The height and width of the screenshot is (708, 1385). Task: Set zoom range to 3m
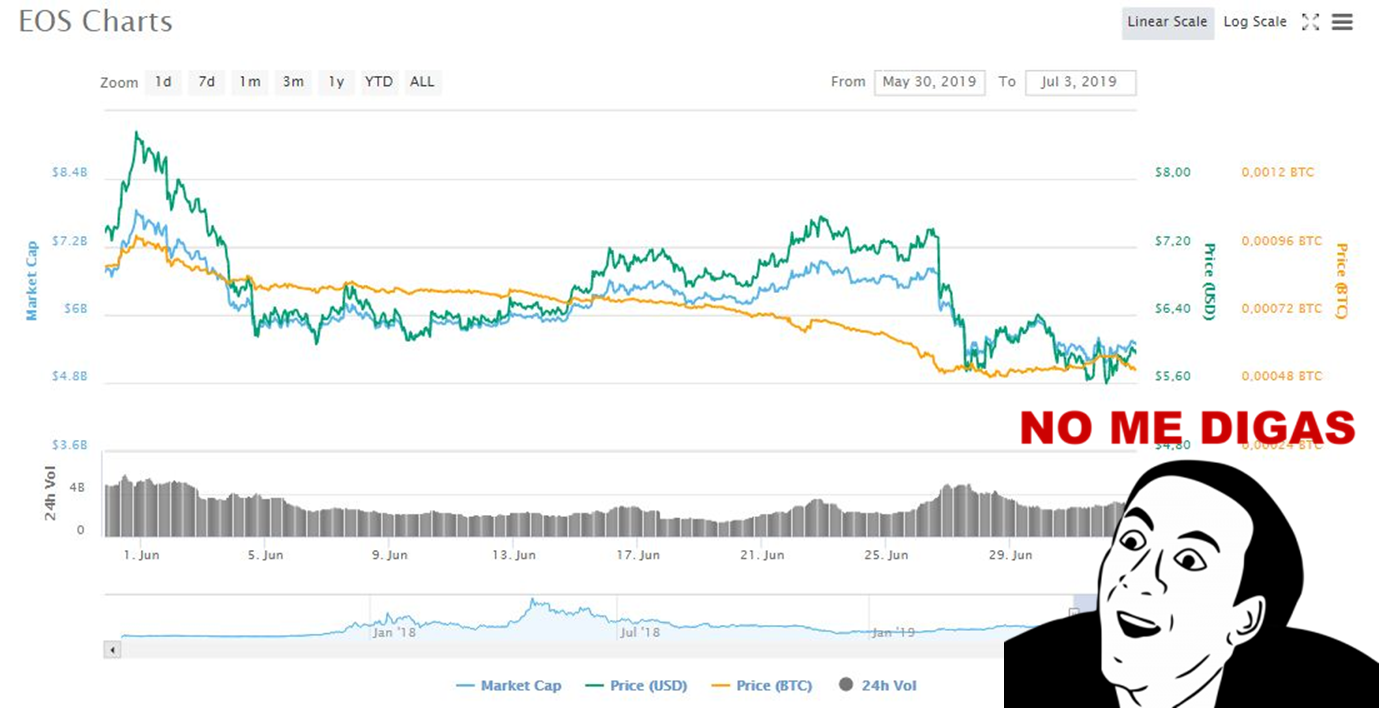(x=293, y=82)
